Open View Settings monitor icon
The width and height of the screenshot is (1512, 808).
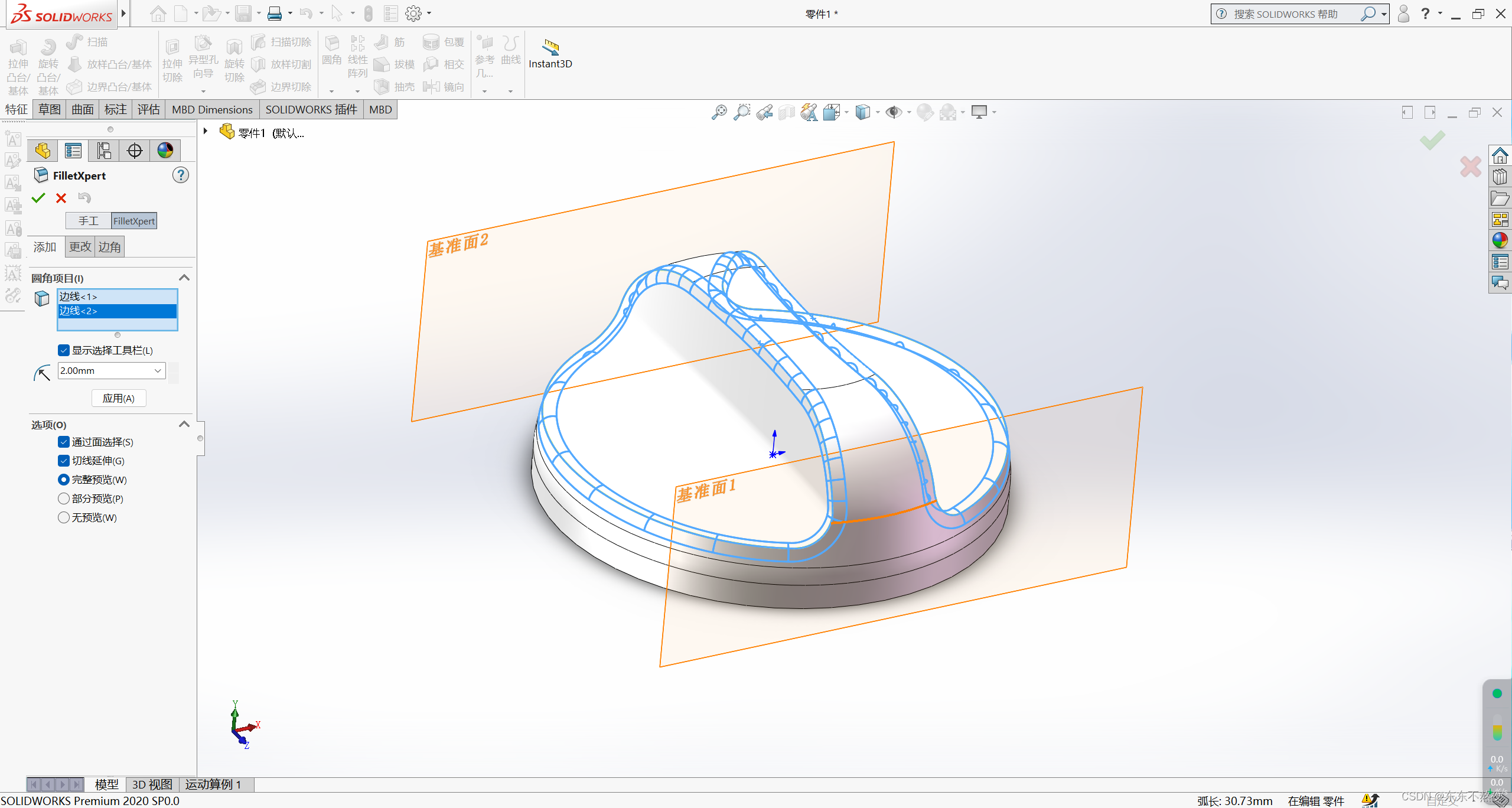(x=979, y=112)
